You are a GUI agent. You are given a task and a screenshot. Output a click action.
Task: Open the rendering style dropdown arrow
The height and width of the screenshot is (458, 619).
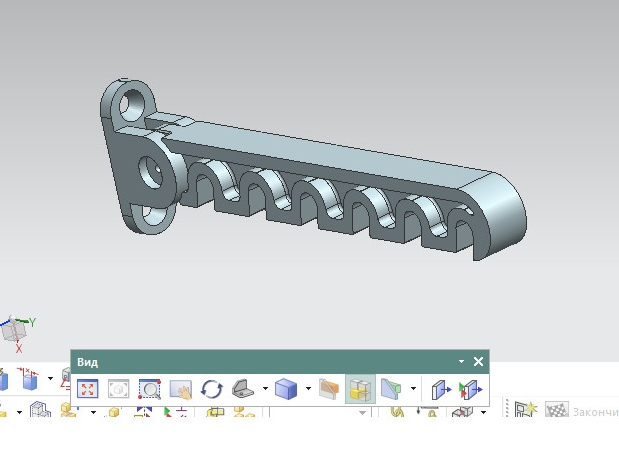coord(308,389)
